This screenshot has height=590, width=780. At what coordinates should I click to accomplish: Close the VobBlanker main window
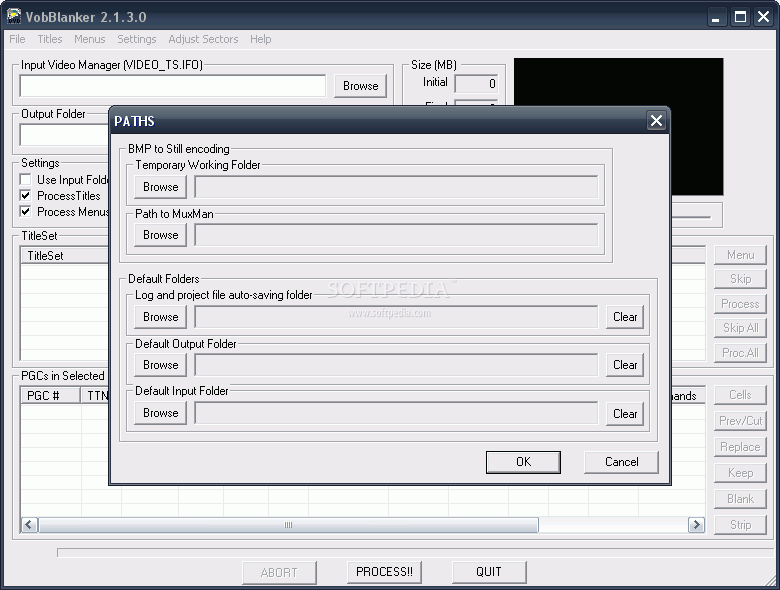[764, 17]
